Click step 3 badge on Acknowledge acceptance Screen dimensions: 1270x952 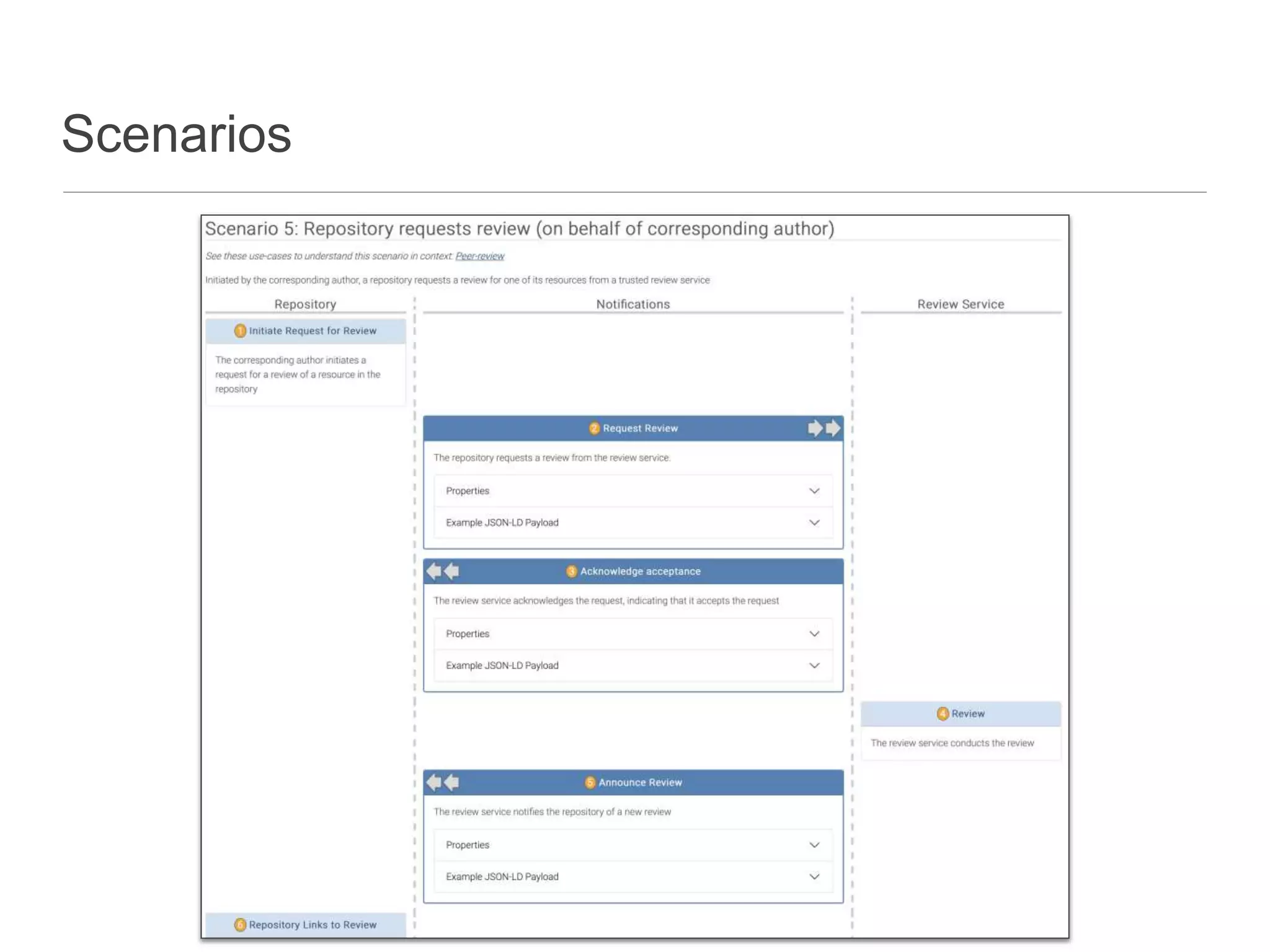click(572, 571)
